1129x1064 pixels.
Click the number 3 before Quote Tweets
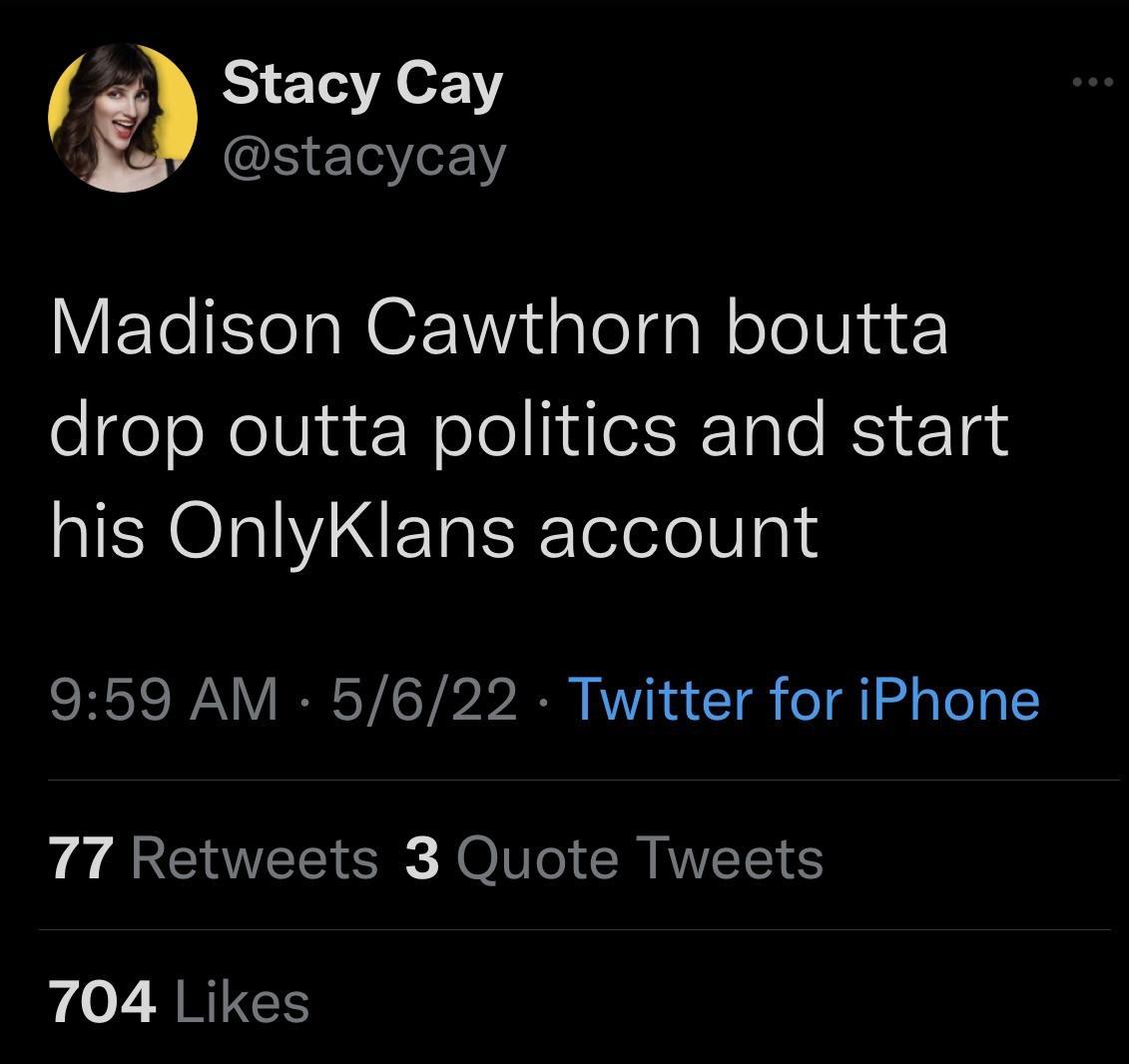tap(422, 858)
